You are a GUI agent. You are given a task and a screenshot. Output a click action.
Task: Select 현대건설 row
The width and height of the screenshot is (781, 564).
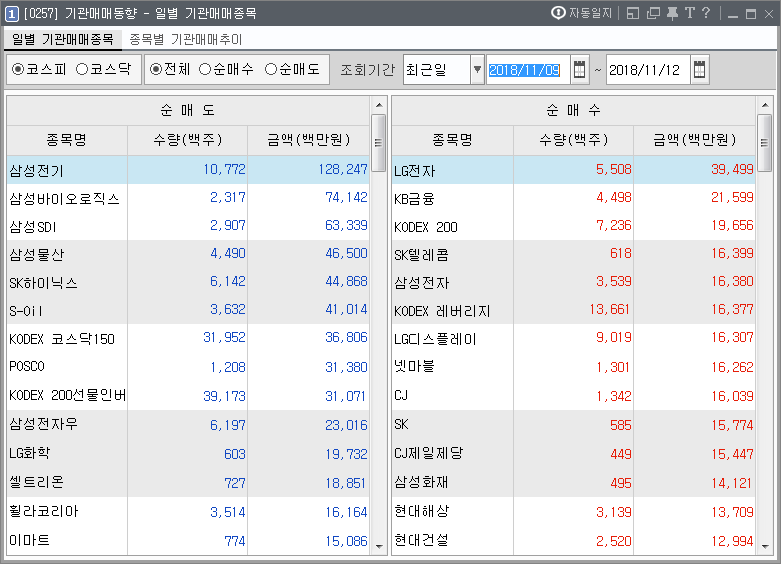tap(574, 541)
